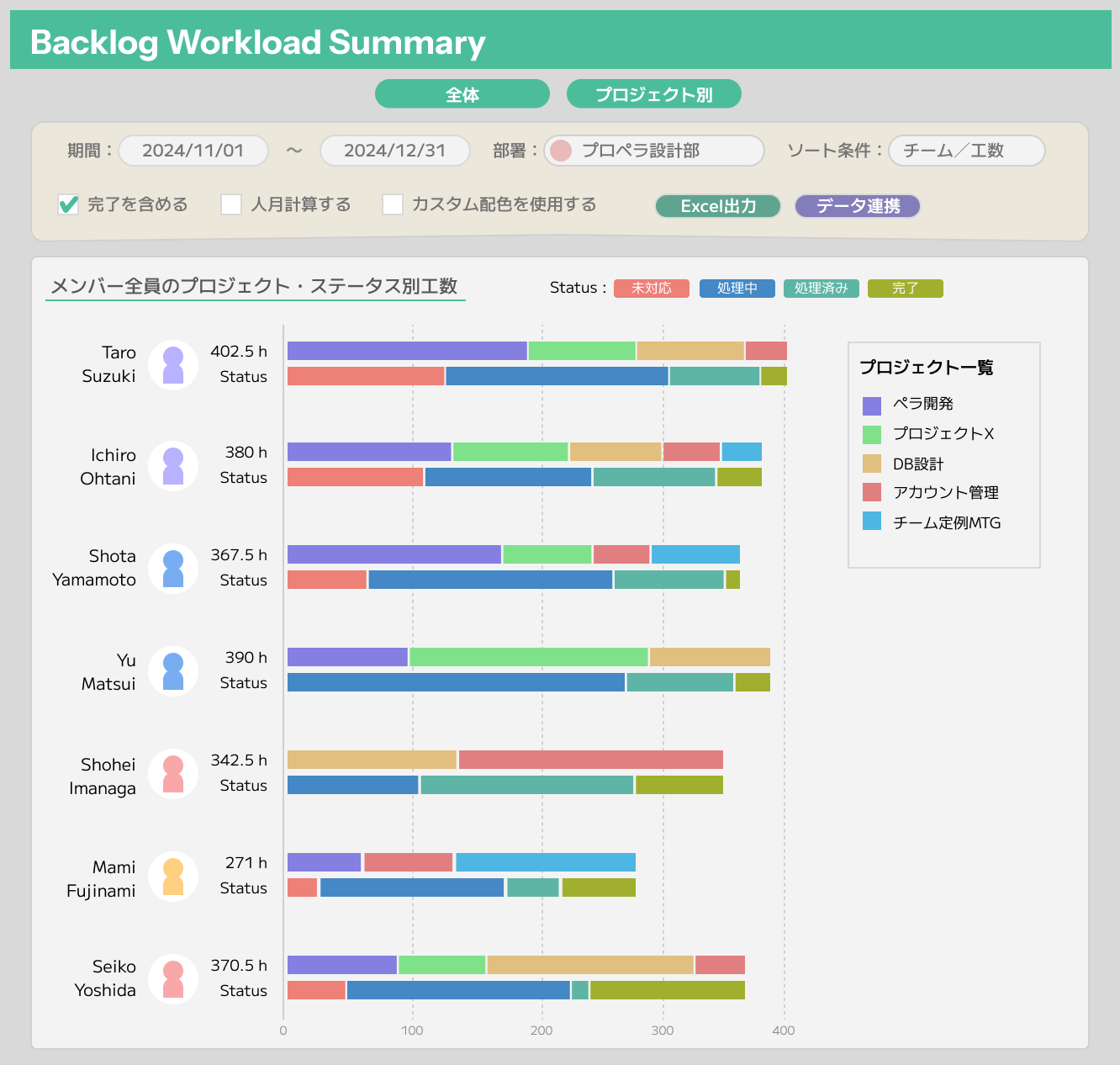Enable the 人月計算する checkbox

[231, 204]
